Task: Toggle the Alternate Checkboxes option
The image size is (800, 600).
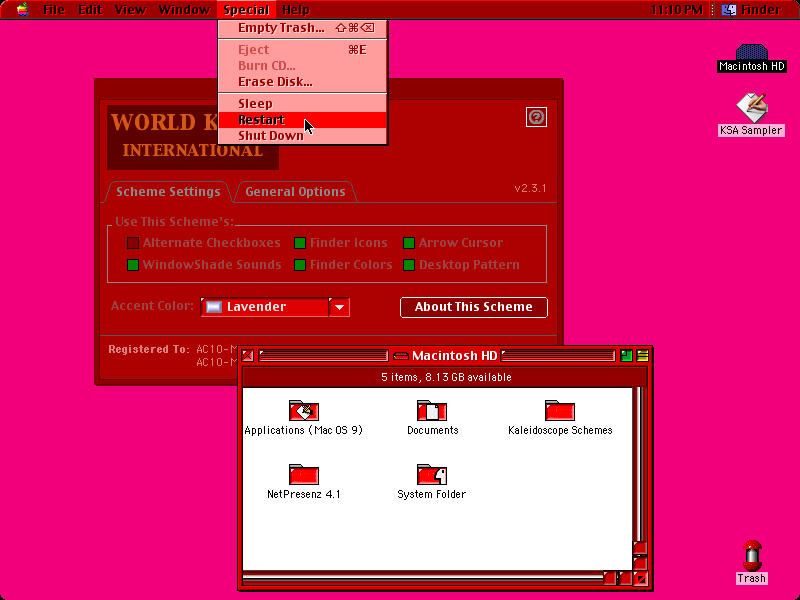Action: click(133, 243)
